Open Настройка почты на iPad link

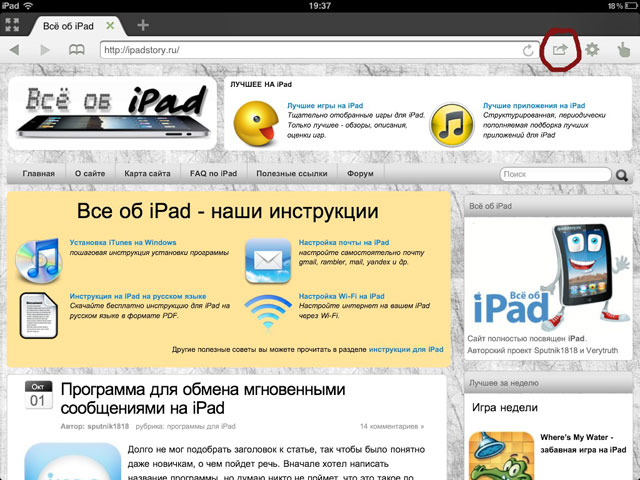click(x=344, y=242)
